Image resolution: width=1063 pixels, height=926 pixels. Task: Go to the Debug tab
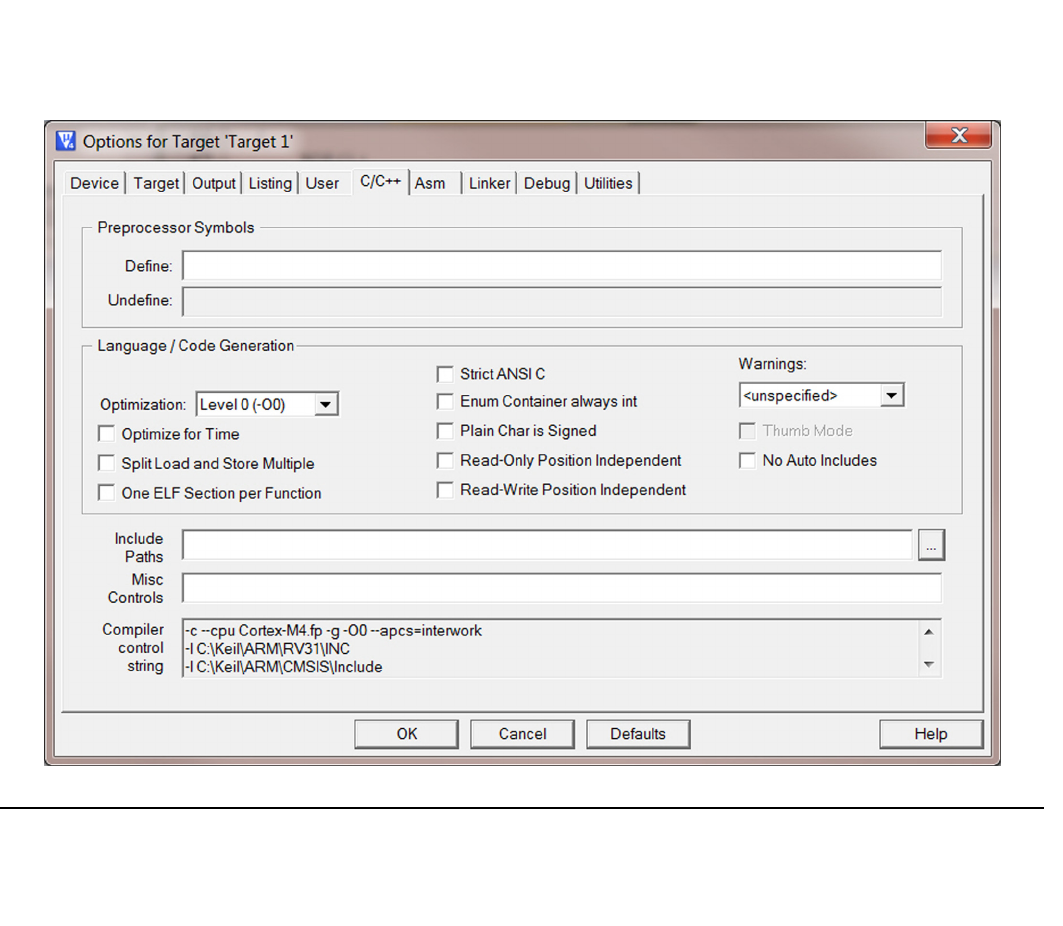coord(546,183)
